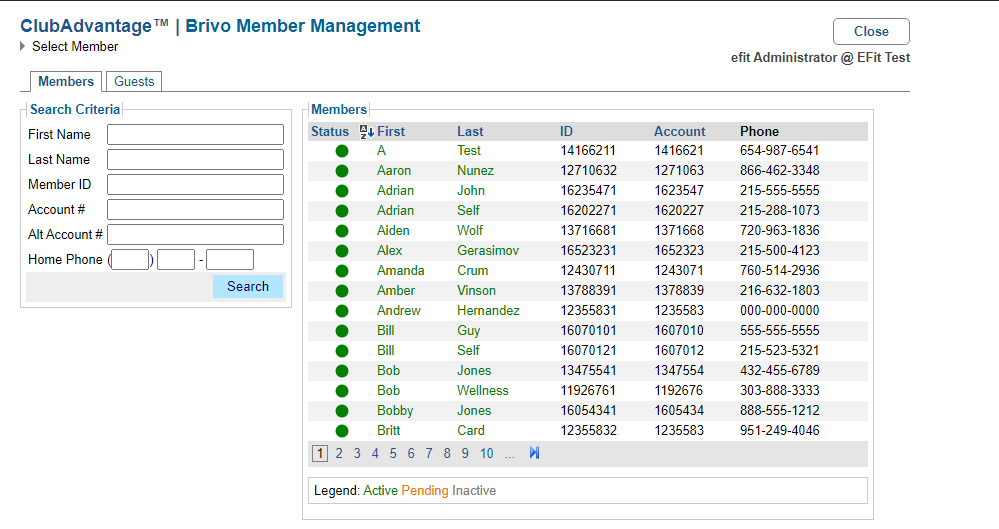The width and height of the screenshot is (999, 529).
Task: Select member first name Aiden
Action: pyautogui.click(x=393, y=231)
